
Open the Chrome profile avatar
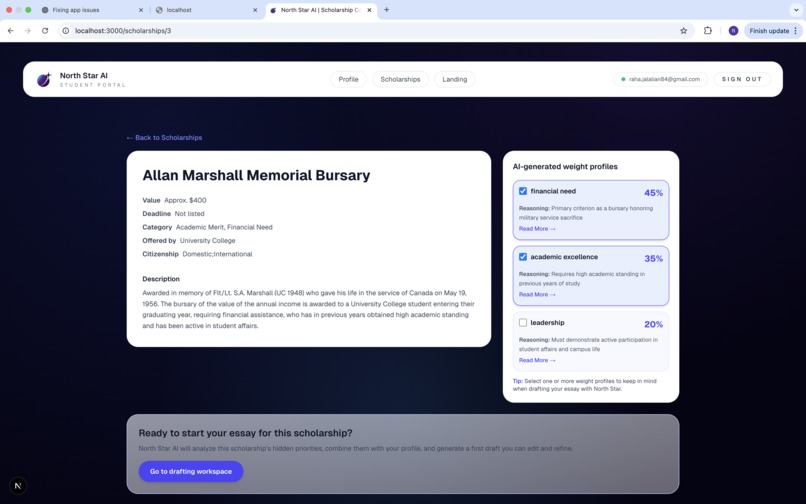click(734, 31)
